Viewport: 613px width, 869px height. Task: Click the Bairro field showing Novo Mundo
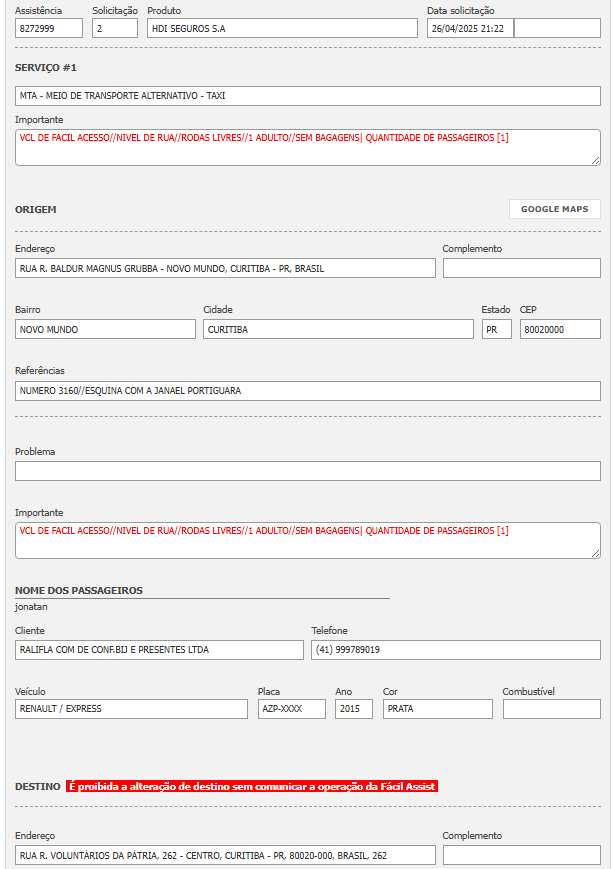(105, 329)
